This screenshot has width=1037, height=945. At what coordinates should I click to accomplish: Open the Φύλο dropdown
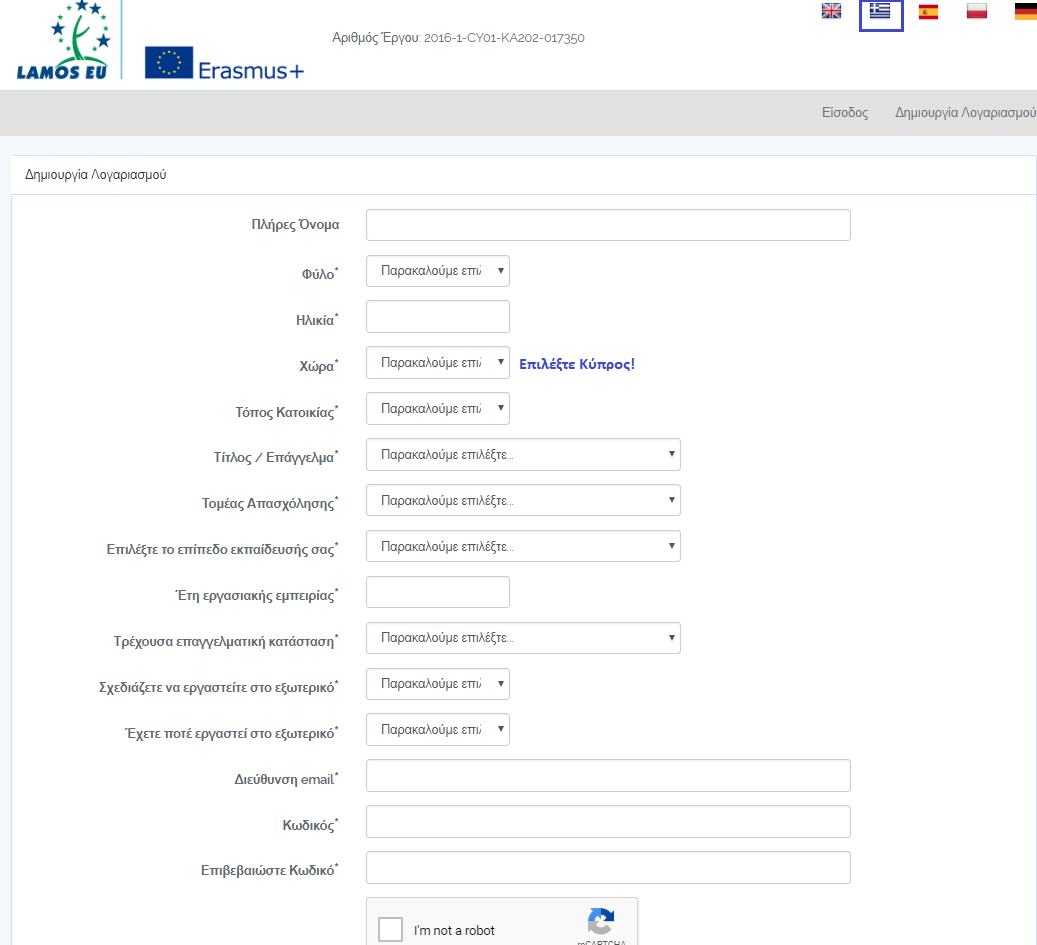pos(438,271)
